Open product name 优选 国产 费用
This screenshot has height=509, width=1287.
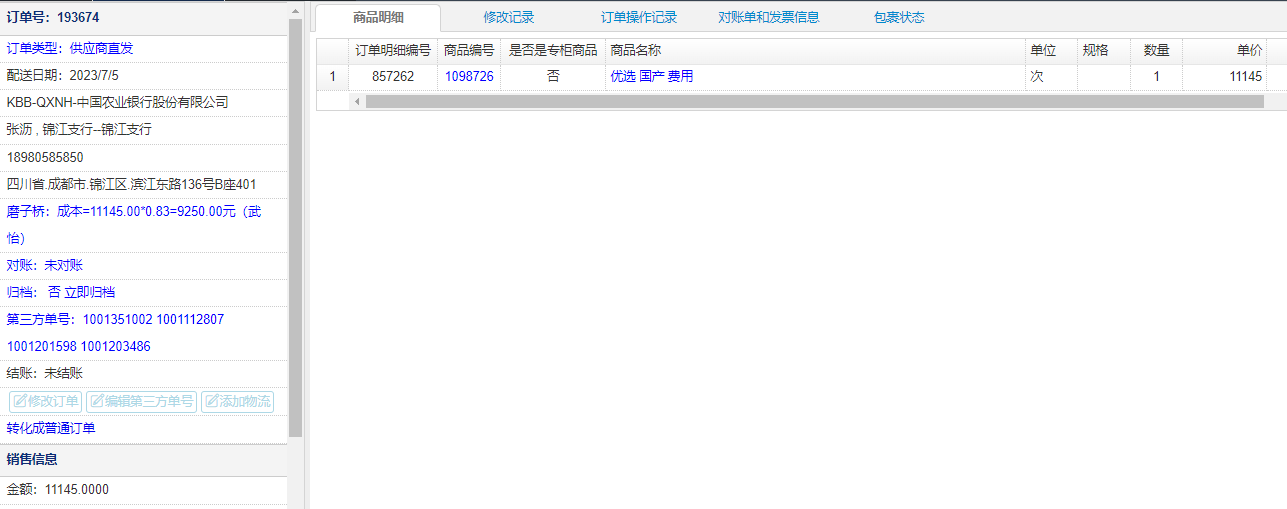pos(651,76)
